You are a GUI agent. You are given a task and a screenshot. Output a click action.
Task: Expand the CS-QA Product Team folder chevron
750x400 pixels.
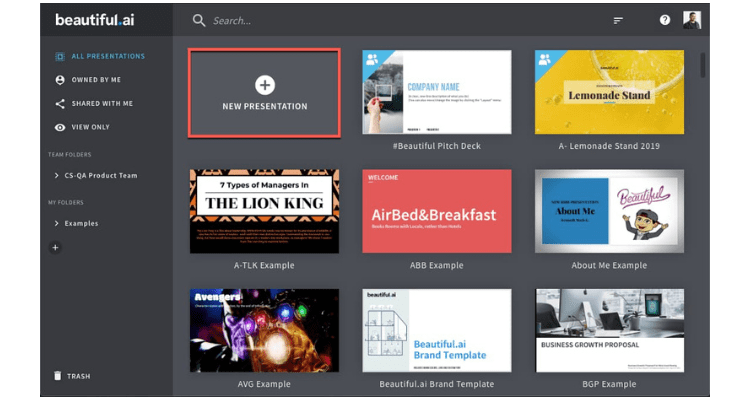point(56,176)
